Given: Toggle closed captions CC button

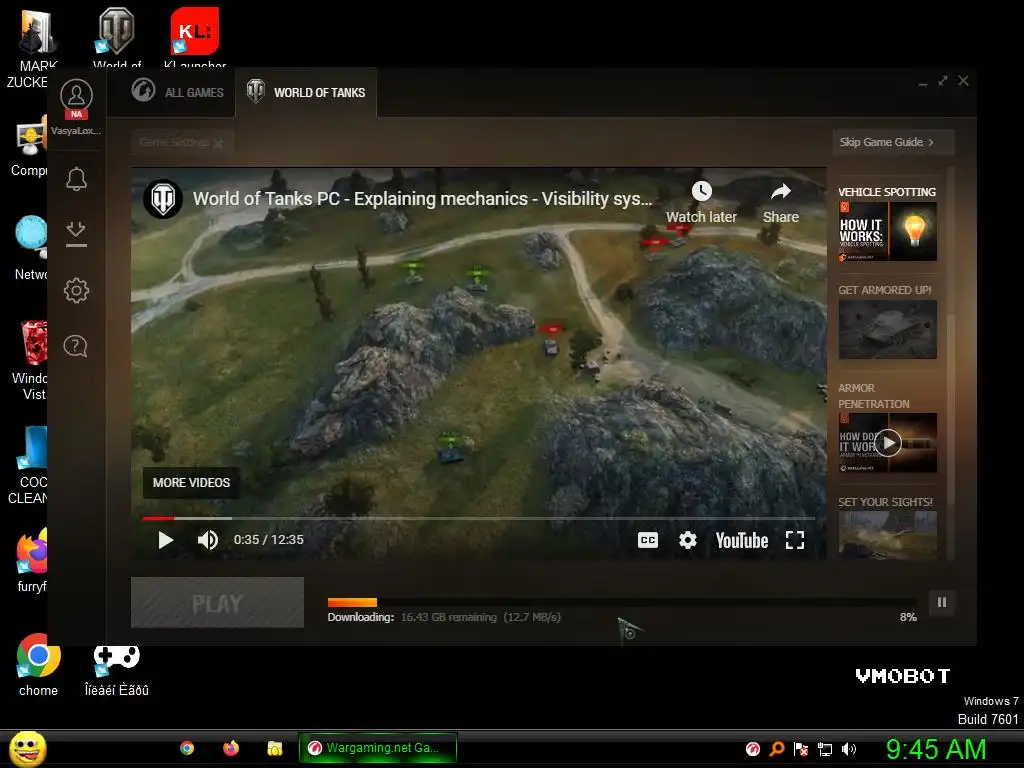Looking at the screenshot, I should (x=647, y=540).
